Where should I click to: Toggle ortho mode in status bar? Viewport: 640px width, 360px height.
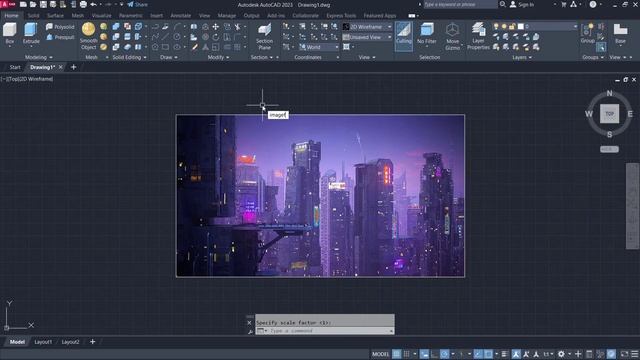pyautogui.click(x=434, y=354)
